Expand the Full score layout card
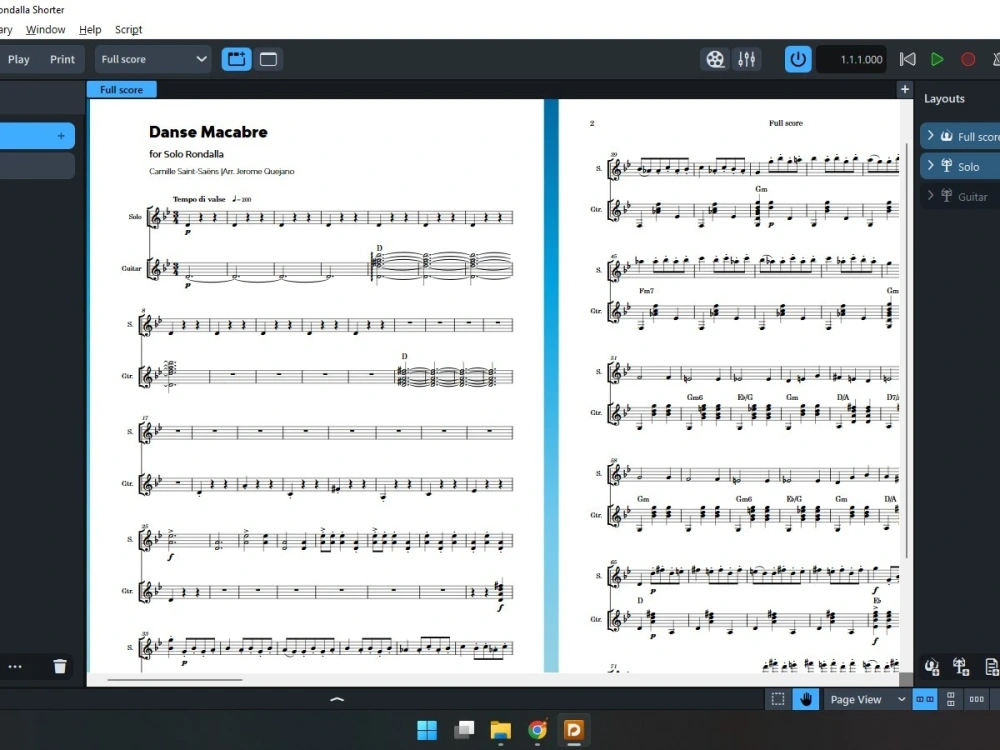The height and width of the screenshot is (750, 1000). point(930,135)
